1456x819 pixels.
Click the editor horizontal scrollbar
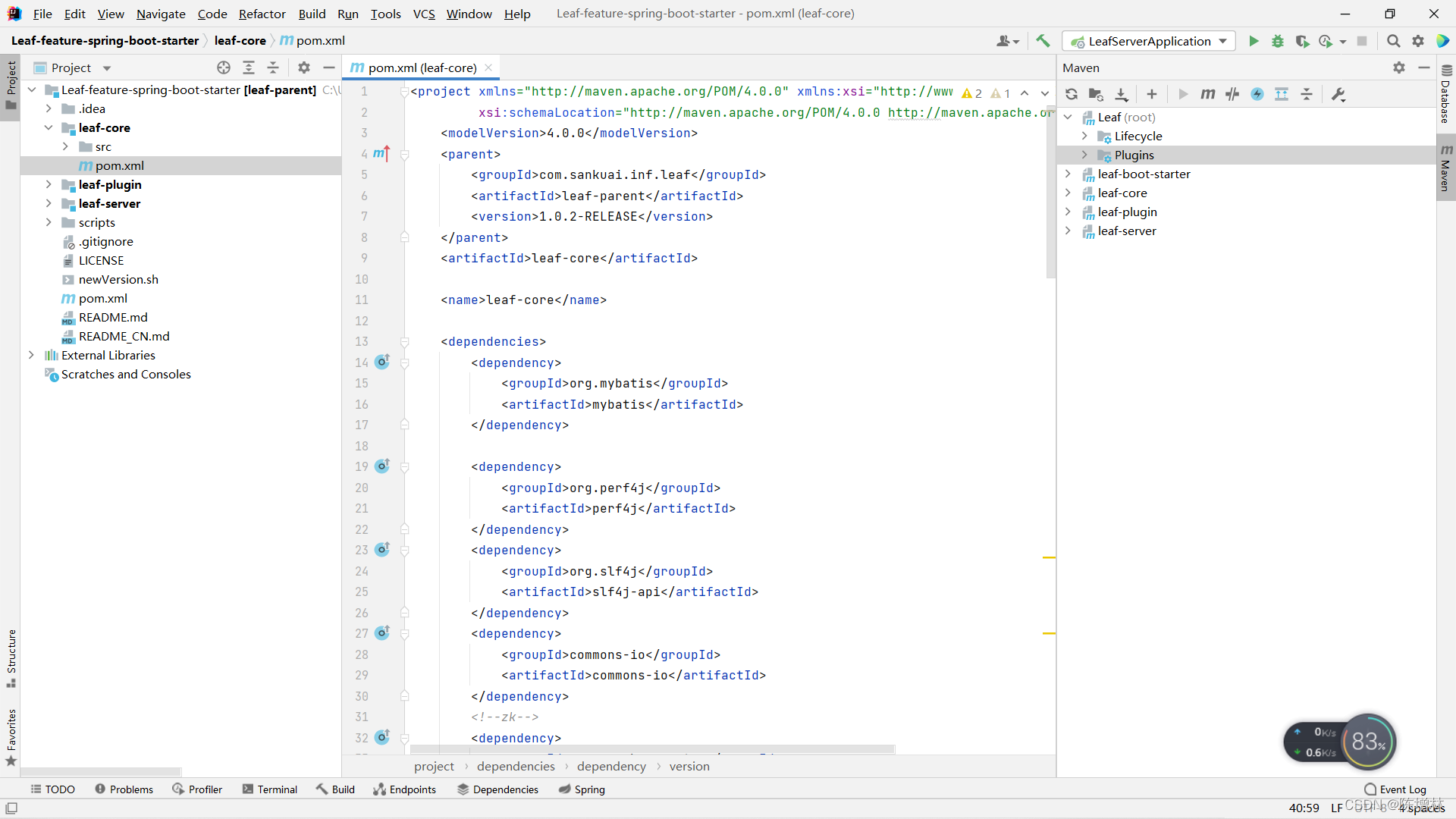click(652, 749)
